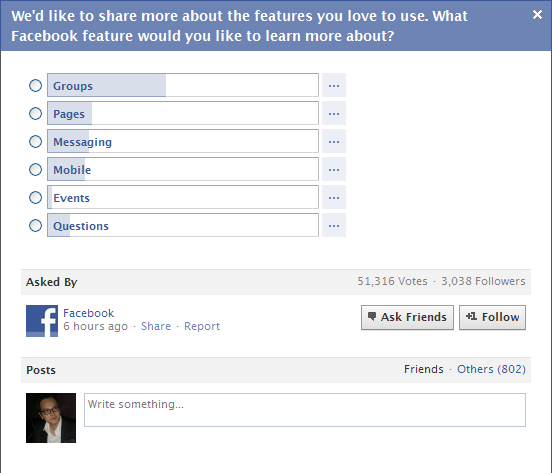
Task: Open the ellipsis menu beside Messaging
Action: (x=334, y=141)
